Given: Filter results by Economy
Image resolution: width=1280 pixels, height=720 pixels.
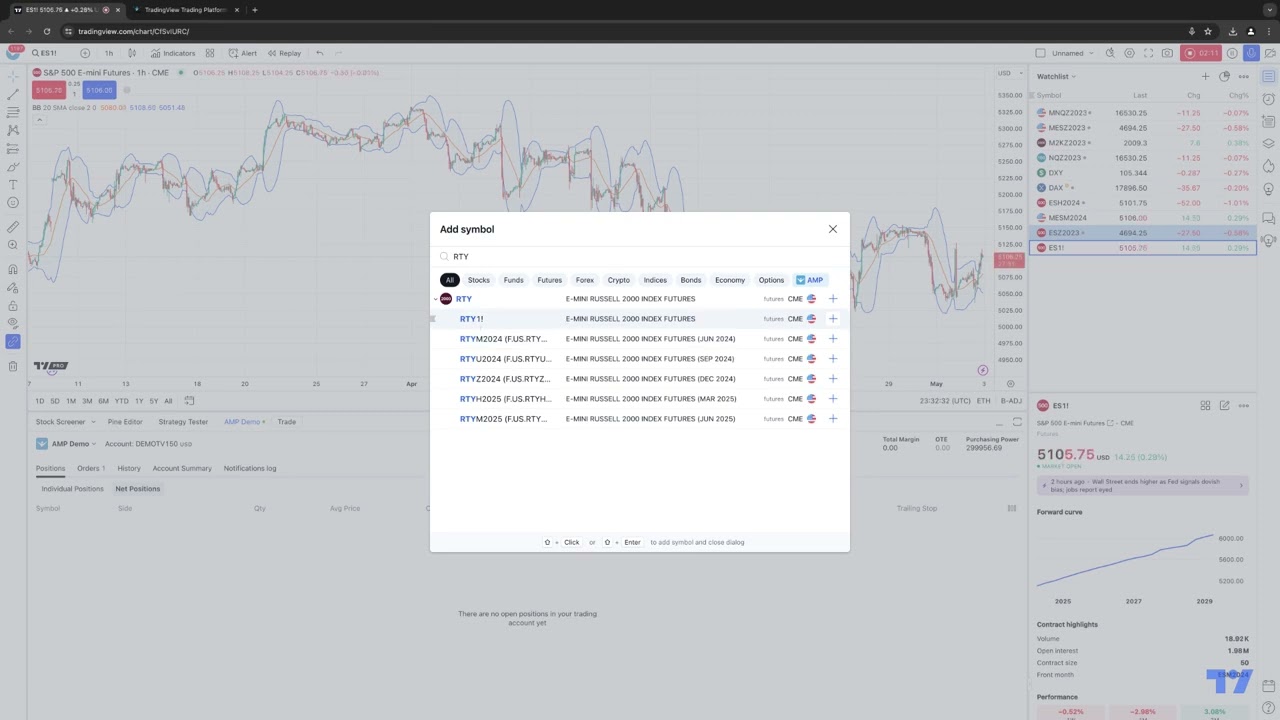Looking at the screenshot, I should (x=730, y=280).
